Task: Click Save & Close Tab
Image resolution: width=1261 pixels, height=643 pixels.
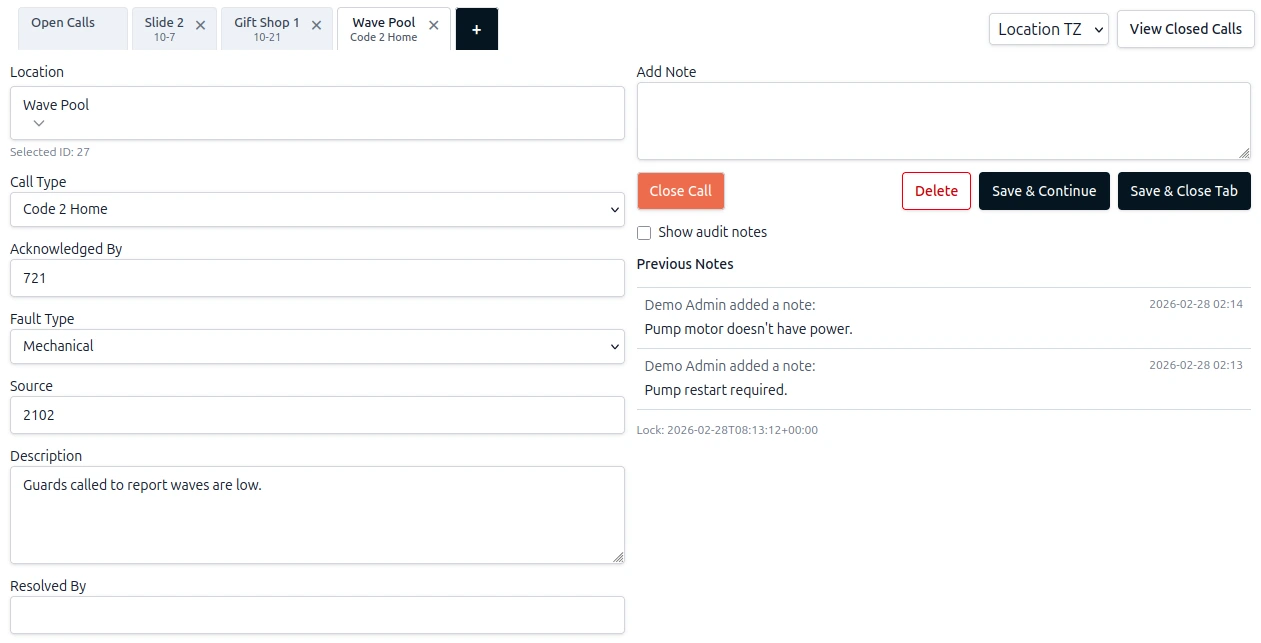Action: [x=1183, y=191]
